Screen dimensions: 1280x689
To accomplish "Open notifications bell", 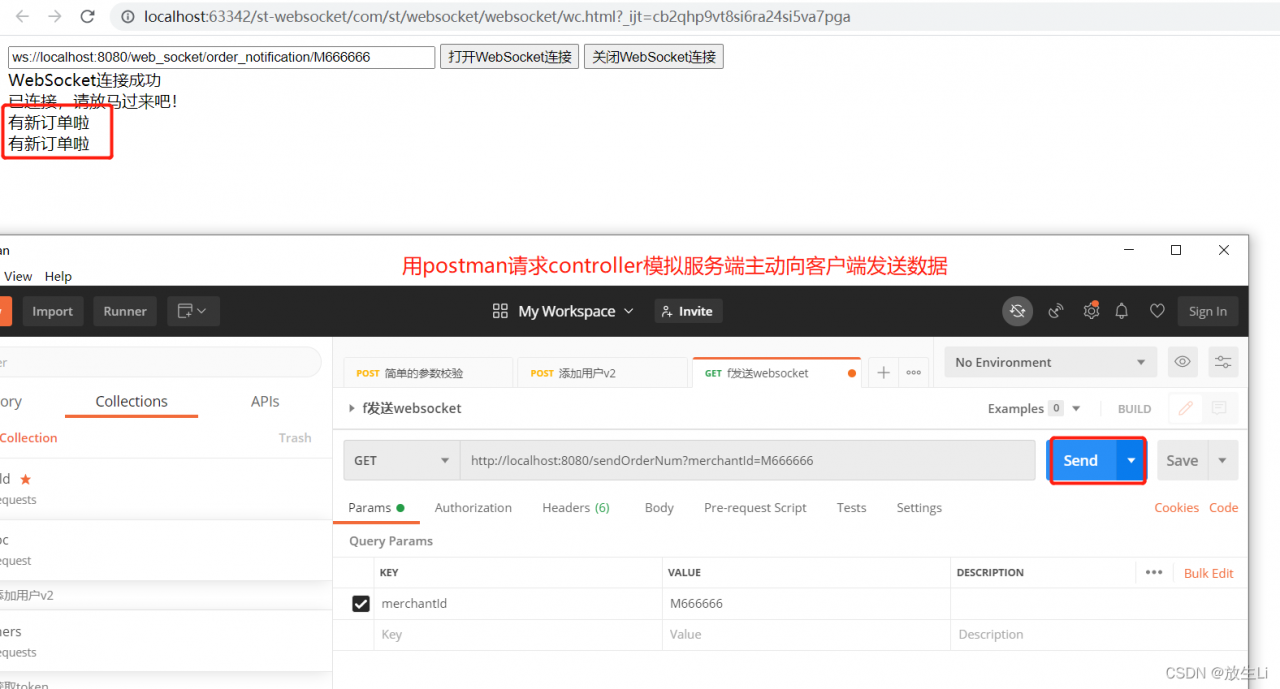I will coord(1122,311).
